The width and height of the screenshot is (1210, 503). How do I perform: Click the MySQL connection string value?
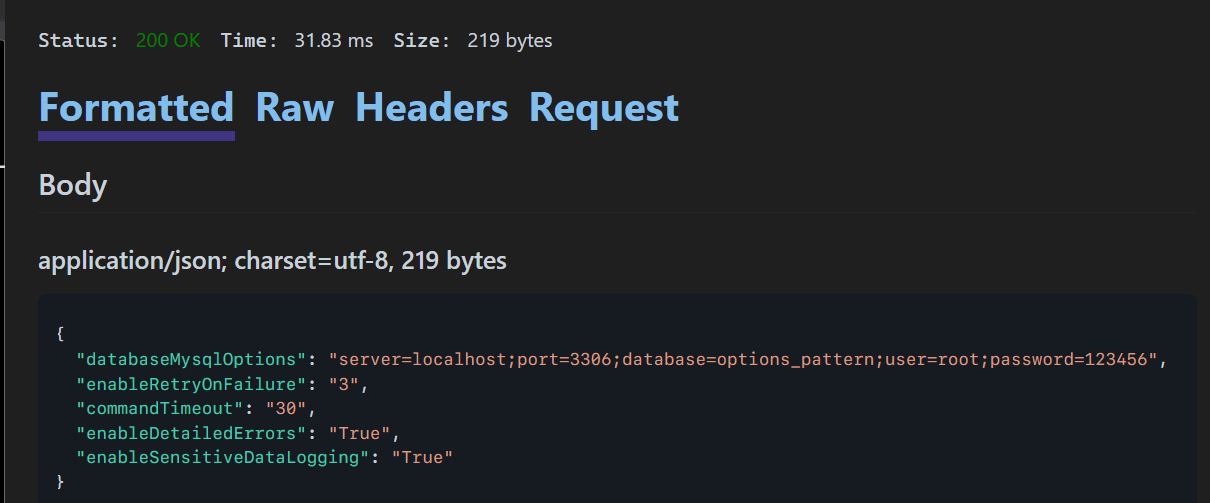pos(743,358)
